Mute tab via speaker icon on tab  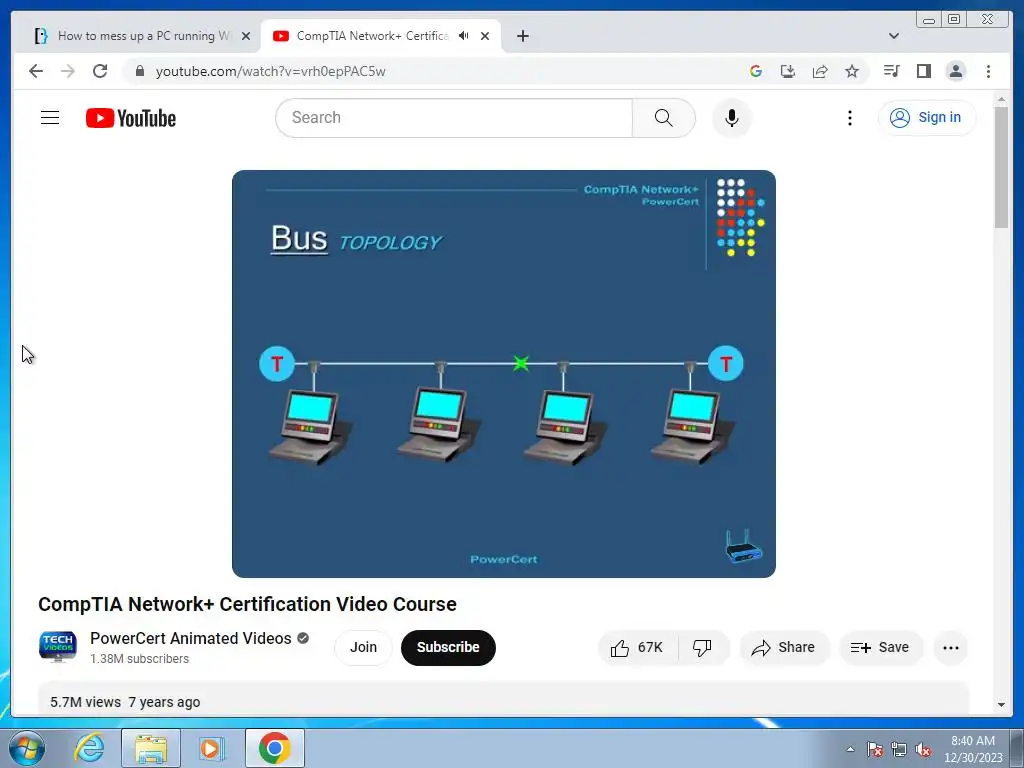464,36
